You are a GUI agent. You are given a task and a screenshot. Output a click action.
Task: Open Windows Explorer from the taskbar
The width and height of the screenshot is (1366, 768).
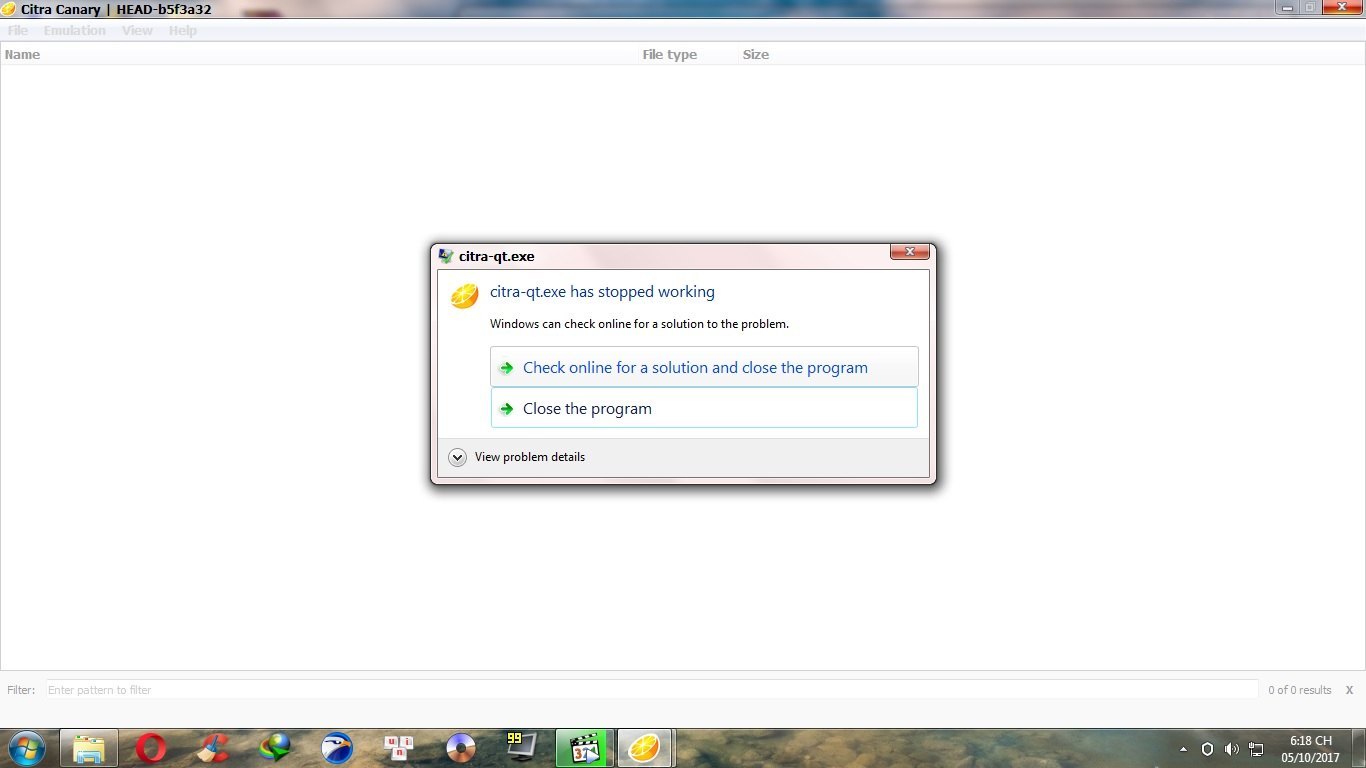point(89,748)
